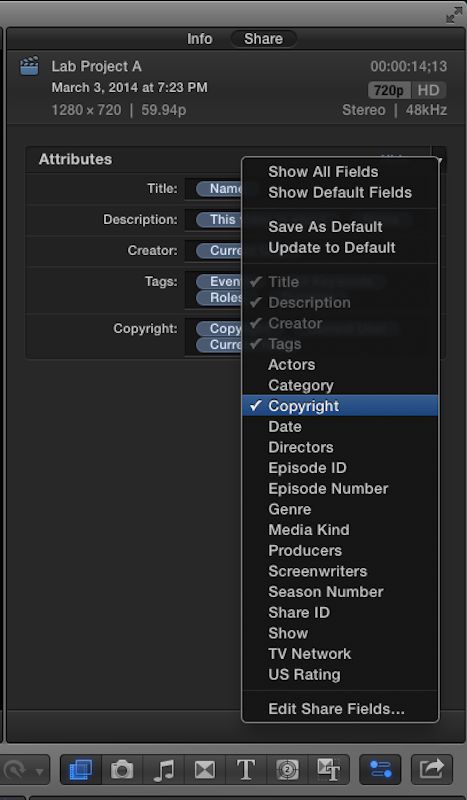Viewport: 467px width, 800px height.
Task: Open the Generators browser icon
Action: 287,769
